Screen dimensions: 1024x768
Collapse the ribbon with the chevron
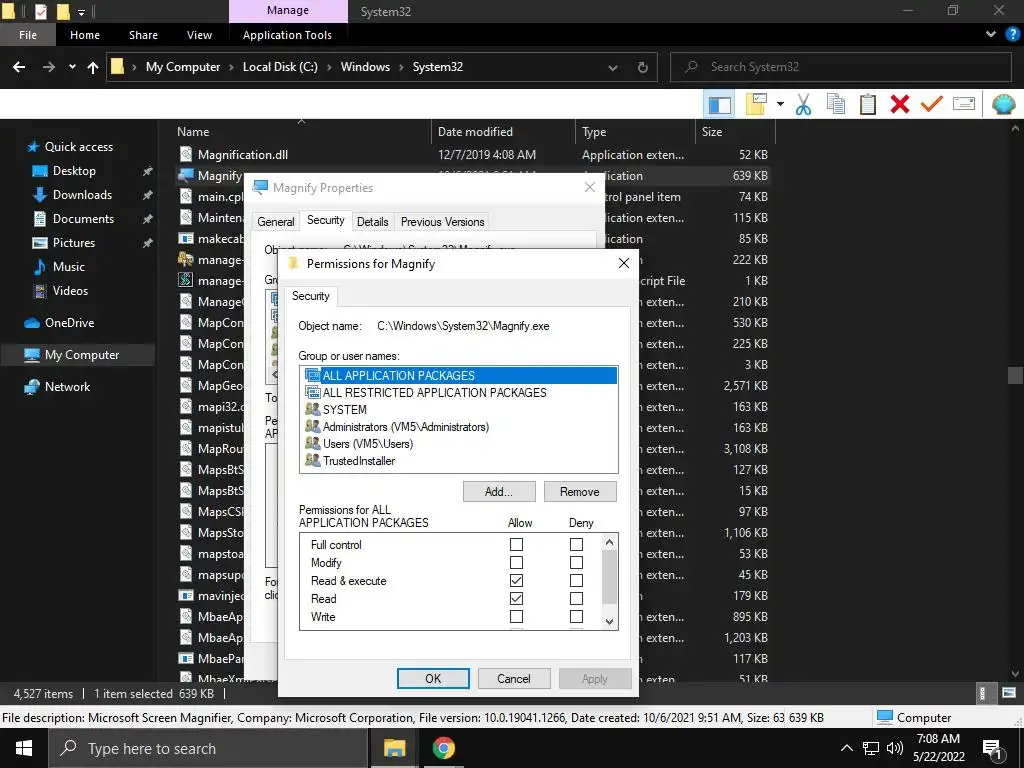(991, 35)
